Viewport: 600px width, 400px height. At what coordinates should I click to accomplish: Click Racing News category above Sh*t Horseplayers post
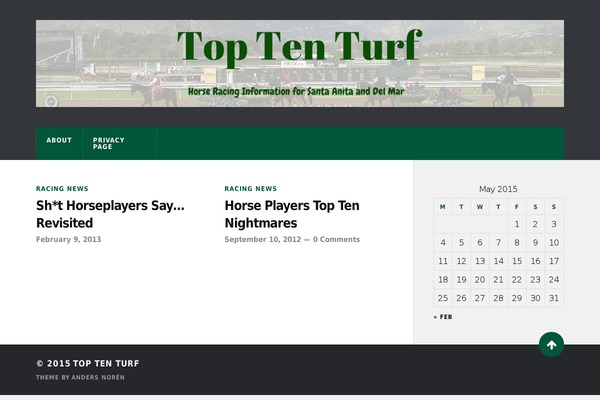pos(62,189)
